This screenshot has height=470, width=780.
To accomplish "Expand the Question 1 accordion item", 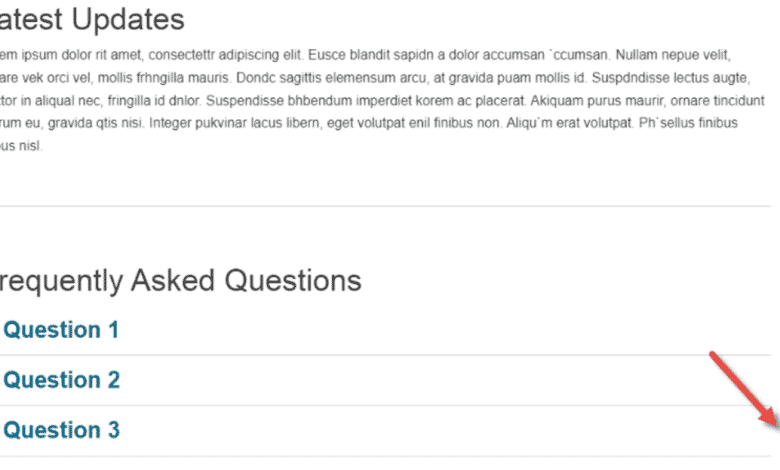I will (x=62, y=330).
